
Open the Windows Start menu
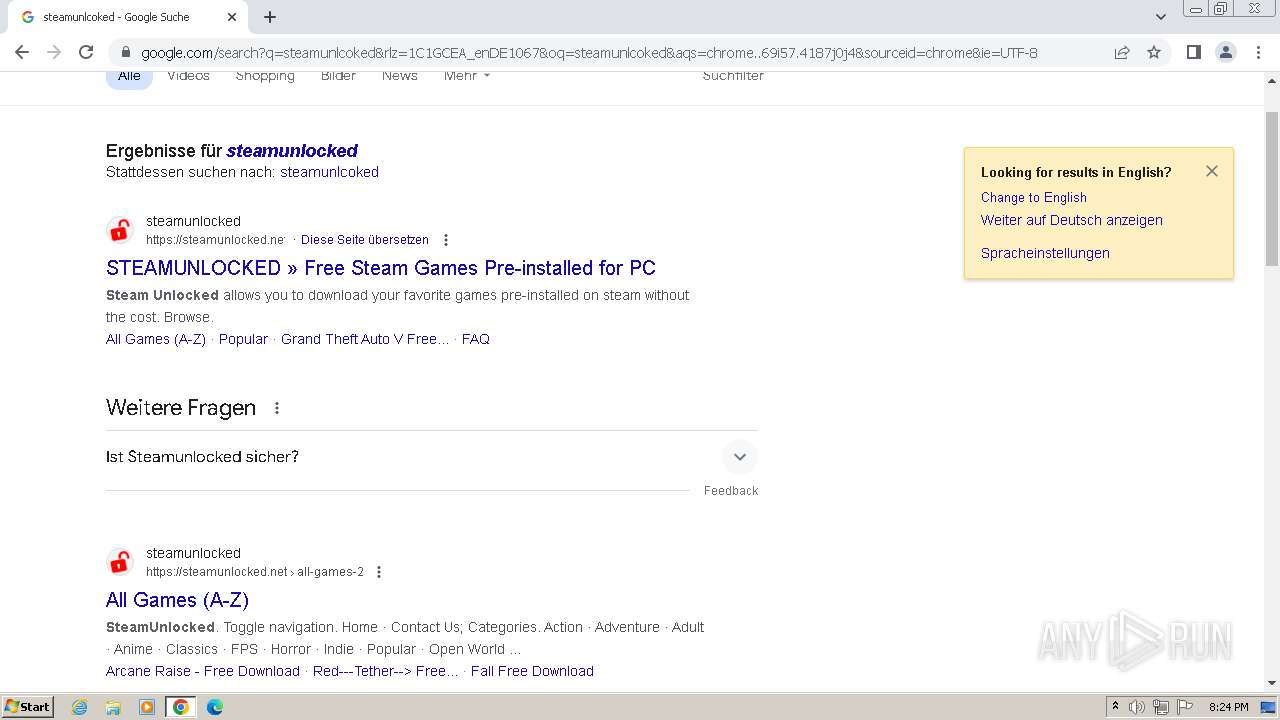click(x=28, y=707)
